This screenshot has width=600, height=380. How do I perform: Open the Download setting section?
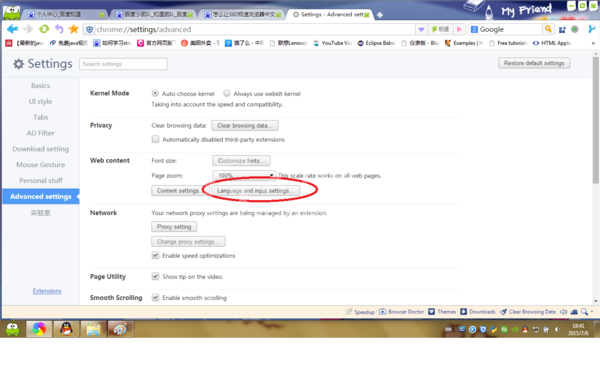click(x=41, y=149)
